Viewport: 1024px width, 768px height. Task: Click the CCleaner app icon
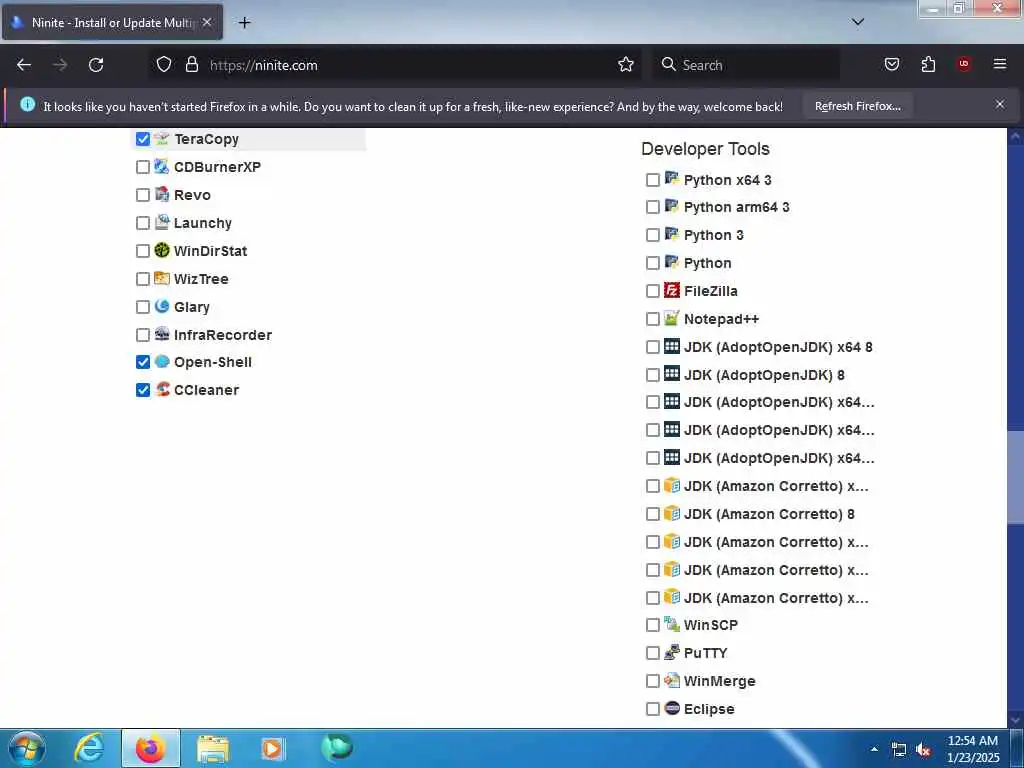[x=162, y=390]
